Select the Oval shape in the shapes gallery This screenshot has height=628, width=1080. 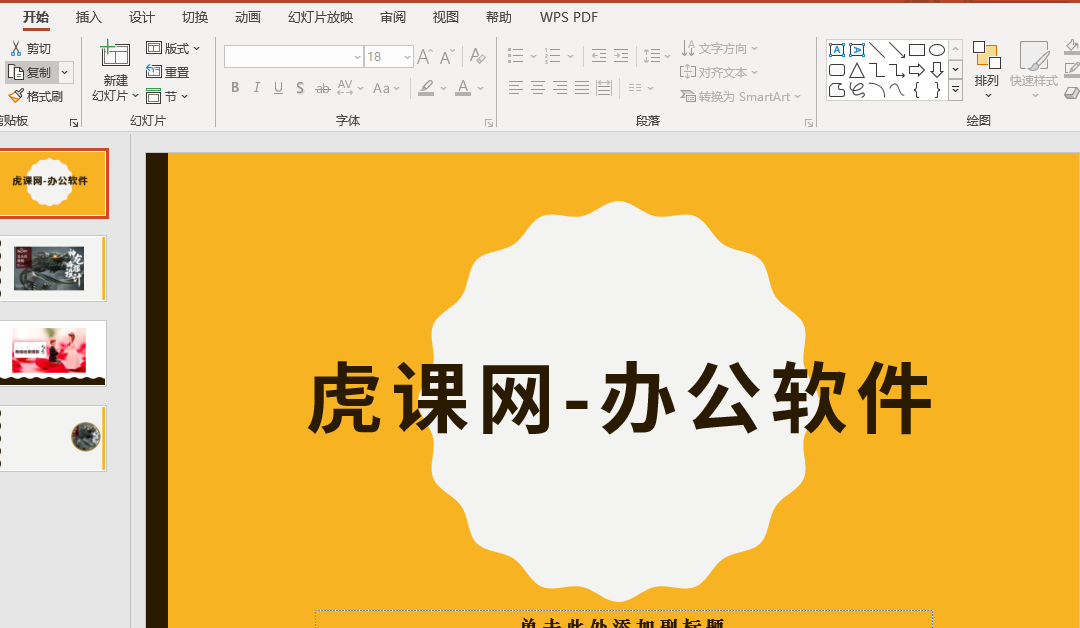[x=937, y=48]
